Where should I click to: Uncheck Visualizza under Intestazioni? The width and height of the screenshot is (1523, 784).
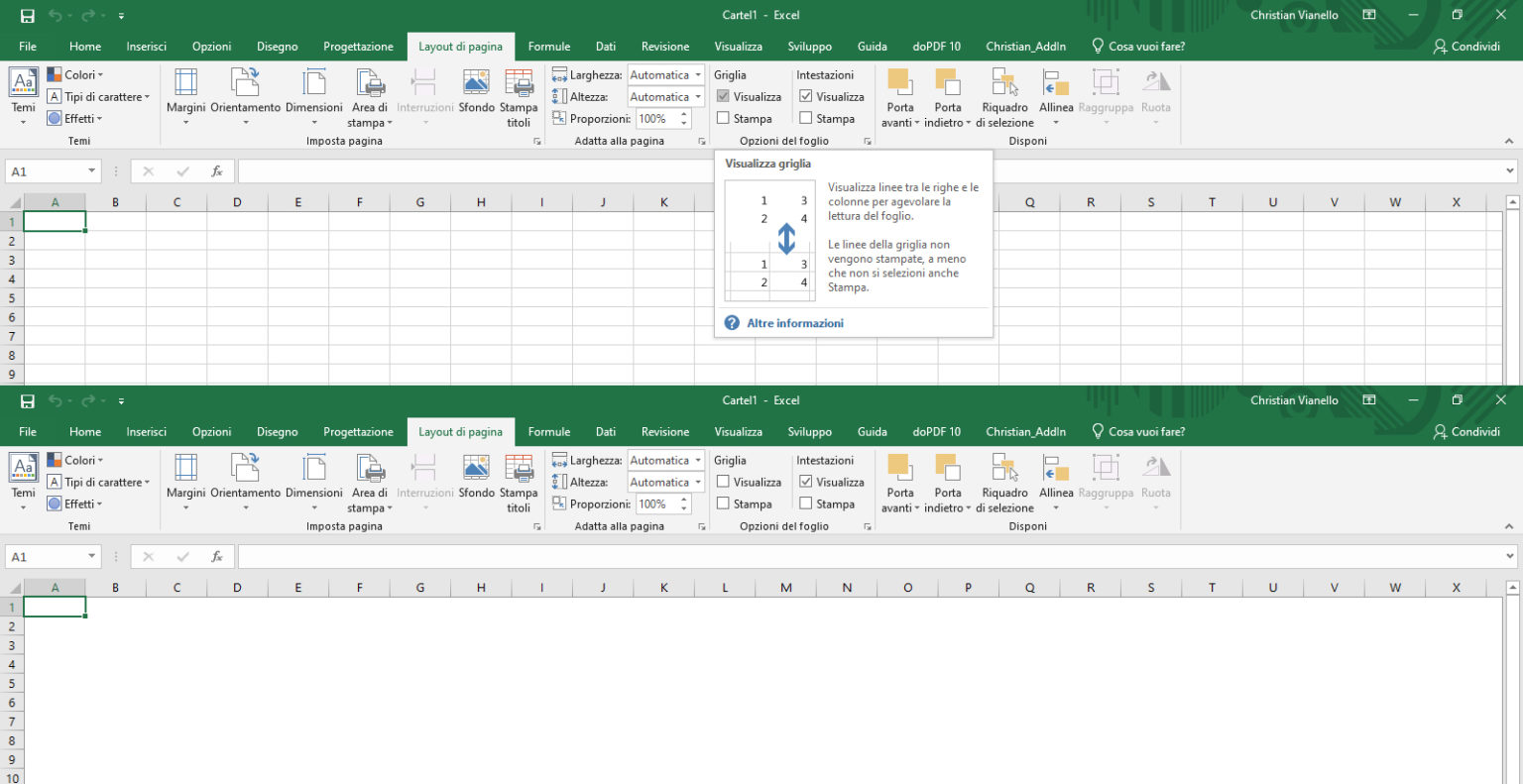pos(806,96)
